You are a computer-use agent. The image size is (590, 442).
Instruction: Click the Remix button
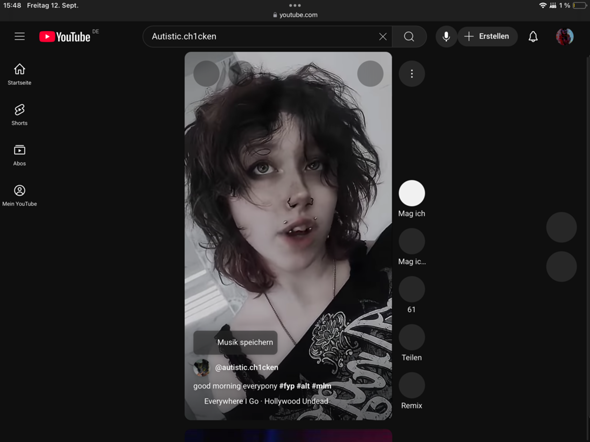point(412,386)
